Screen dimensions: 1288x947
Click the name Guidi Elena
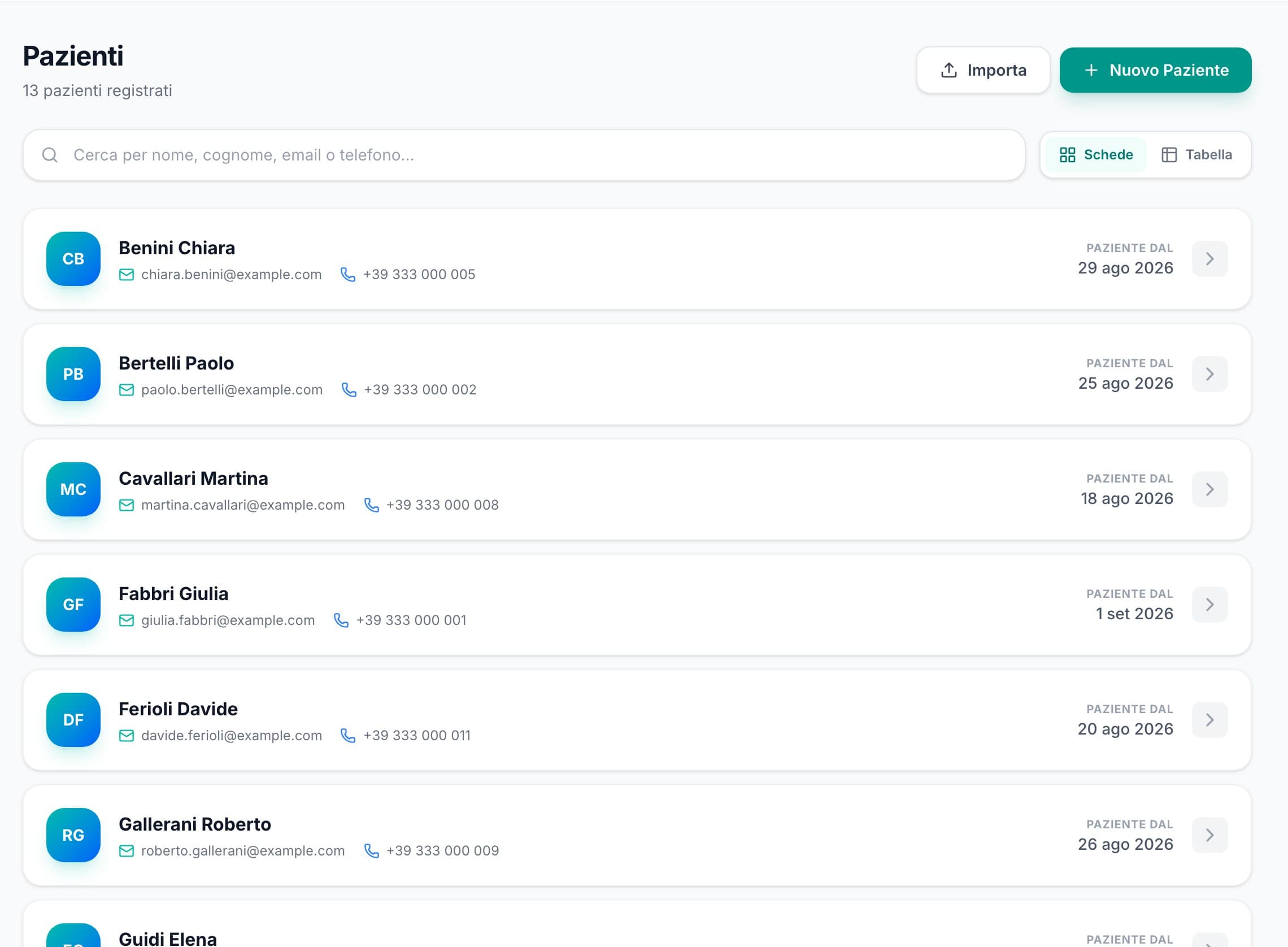tap(168, 939)
